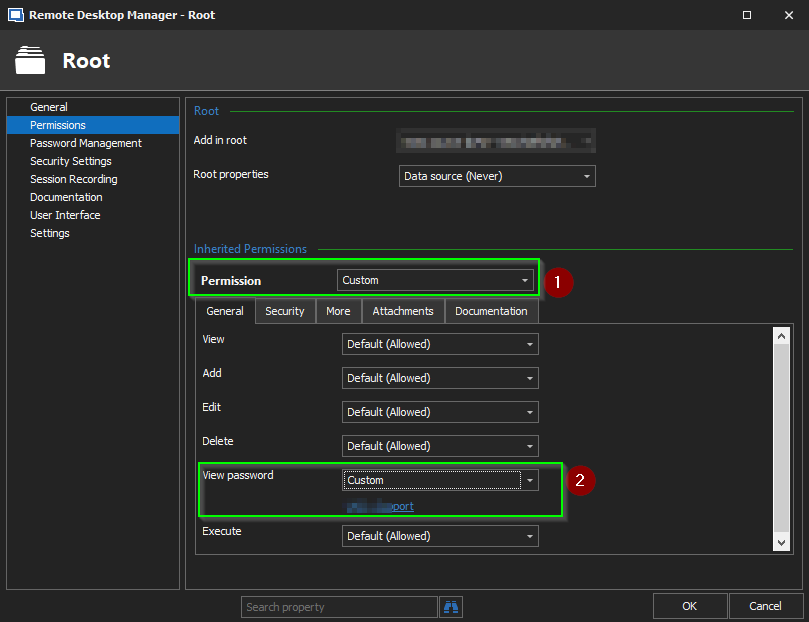Open the Permission Custom dropdown
Viewport: 809px width, 622px height.
coord(435,280)
